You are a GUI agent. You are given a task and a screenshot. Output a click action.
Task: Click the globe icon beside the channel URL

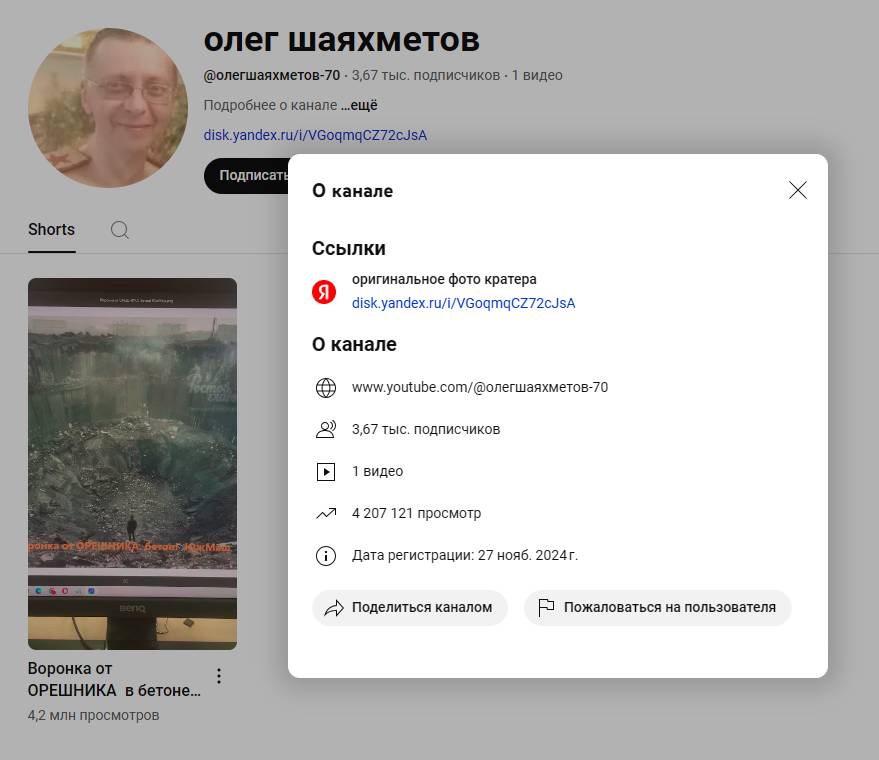point(326,388)
